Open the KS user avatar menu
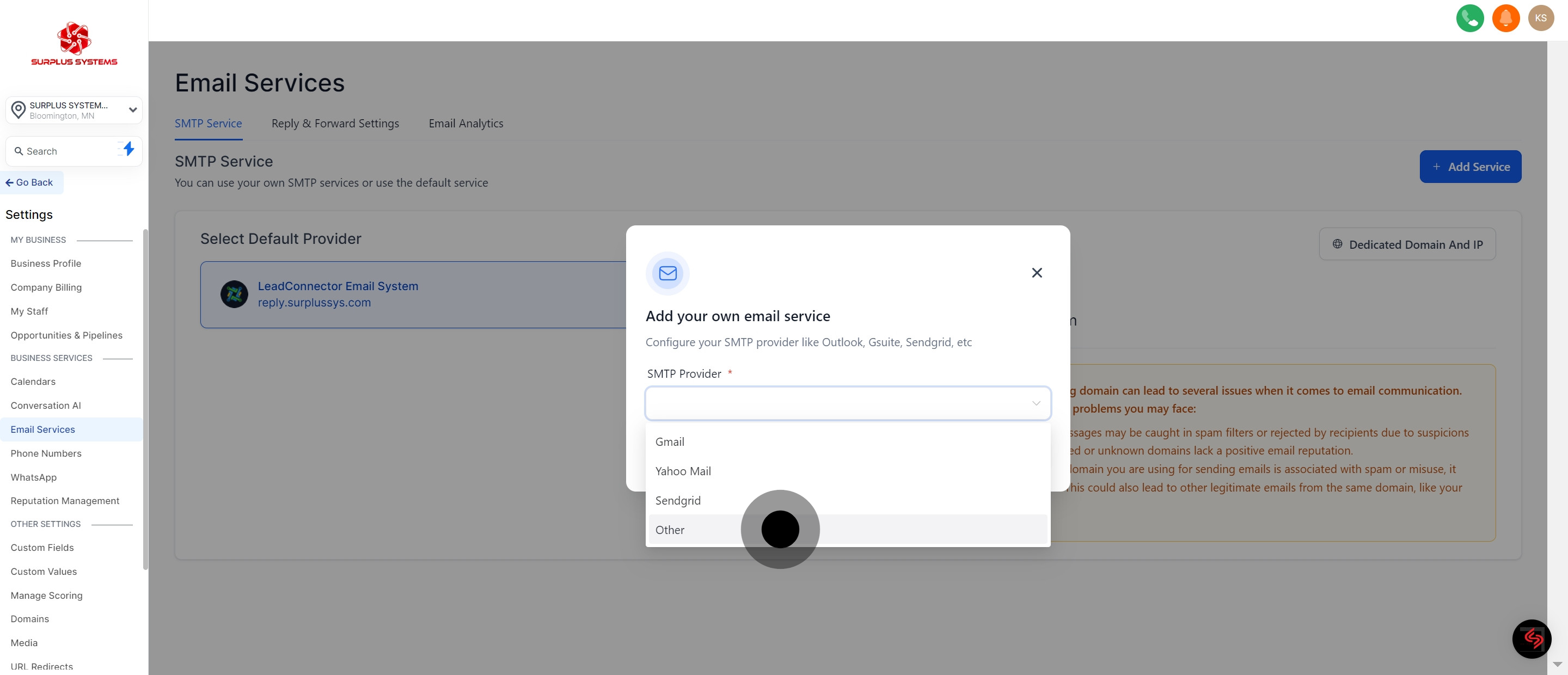 [1541, 19]
